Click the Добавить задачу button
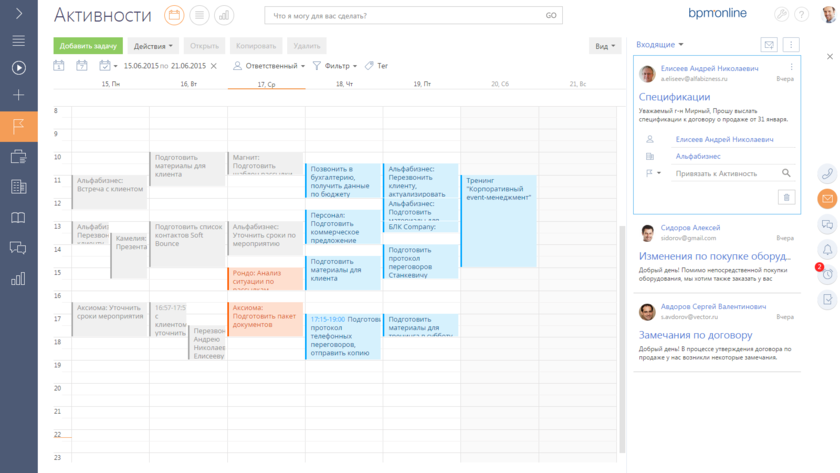Viewport: 840px width, 473px height. click(x=88, y=46)
